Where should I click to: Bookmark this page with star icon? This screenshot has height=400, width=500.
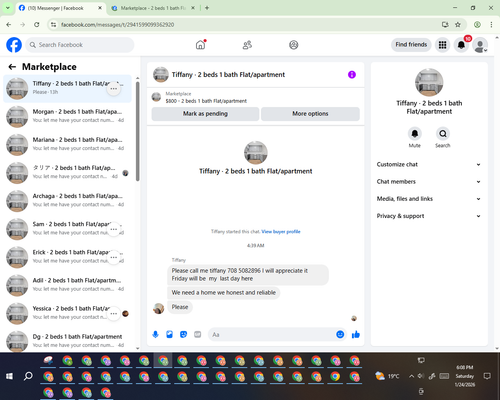(458, 25)
